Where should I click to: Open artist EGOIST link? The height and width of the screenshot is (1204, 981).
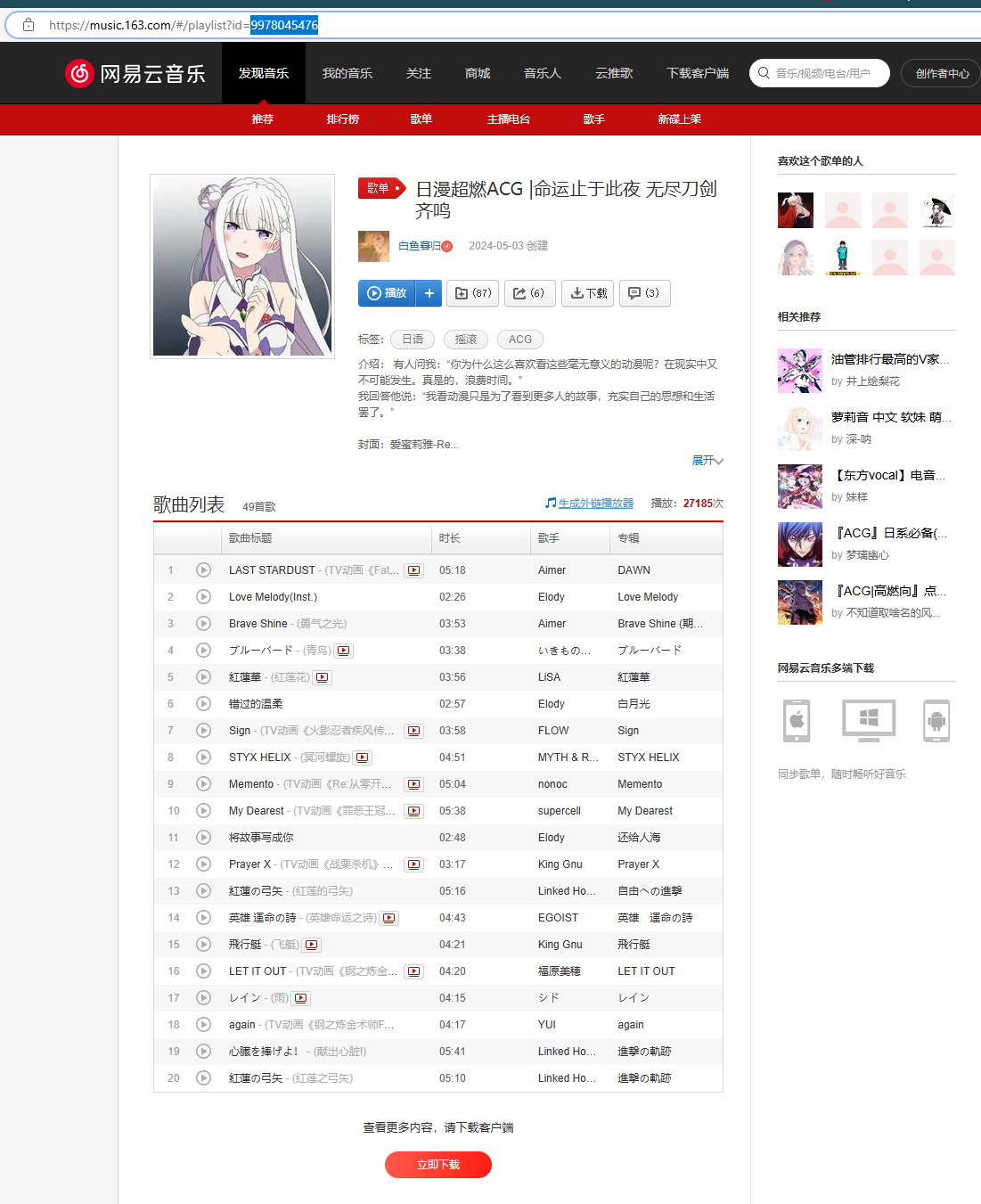point(558,918)
